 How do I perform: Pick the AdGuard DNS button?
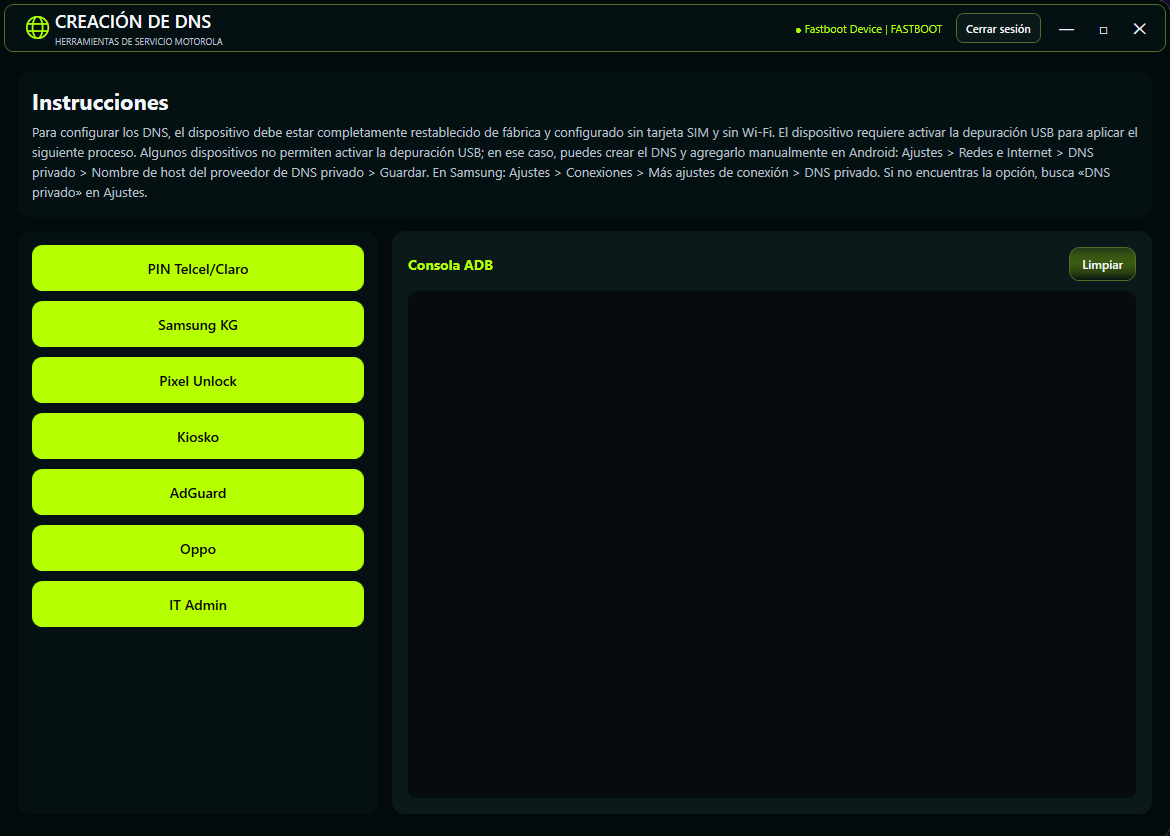(198, 492)
